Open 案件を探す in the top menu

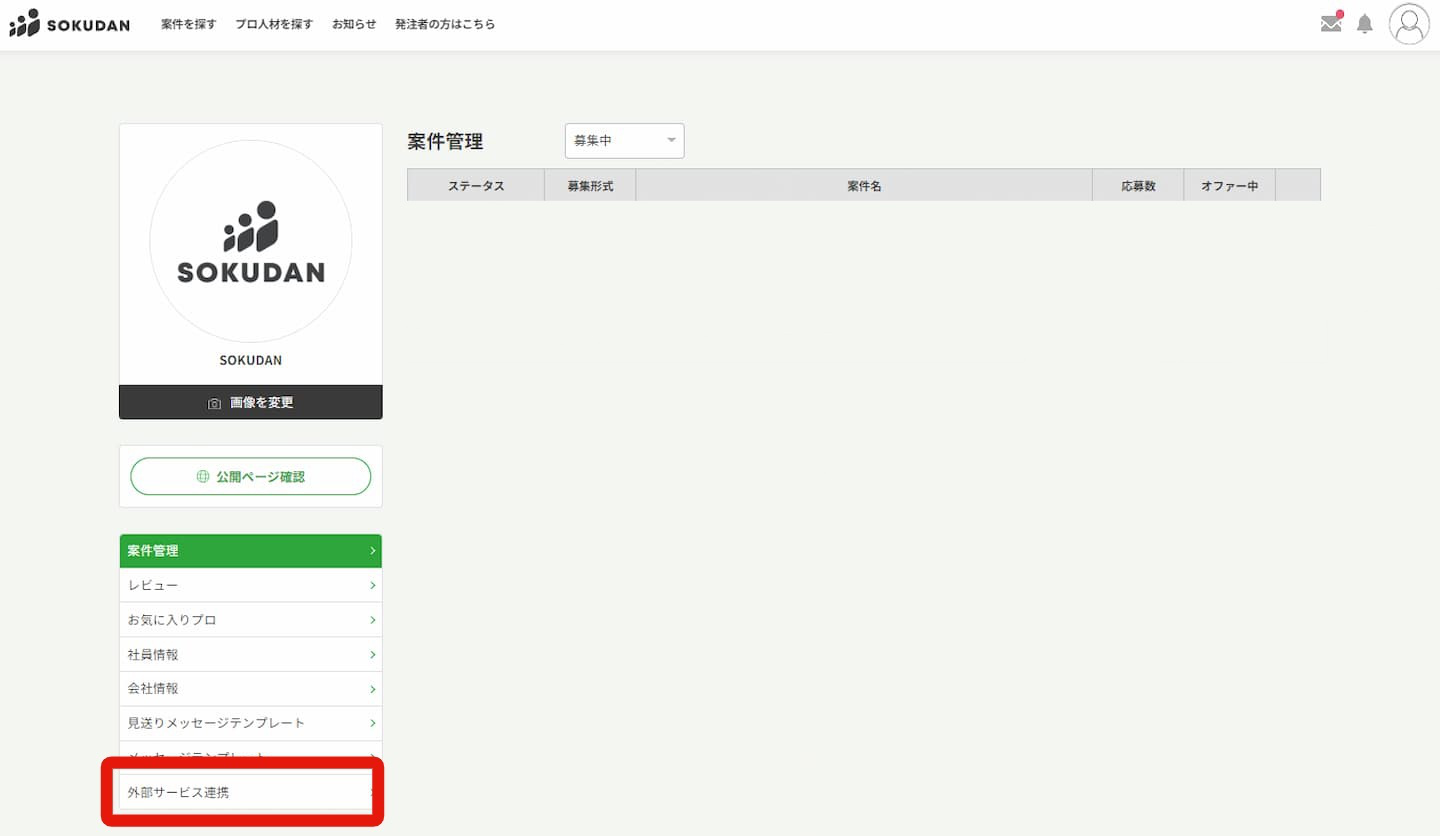pyautogui.click(x=188, y=24)
